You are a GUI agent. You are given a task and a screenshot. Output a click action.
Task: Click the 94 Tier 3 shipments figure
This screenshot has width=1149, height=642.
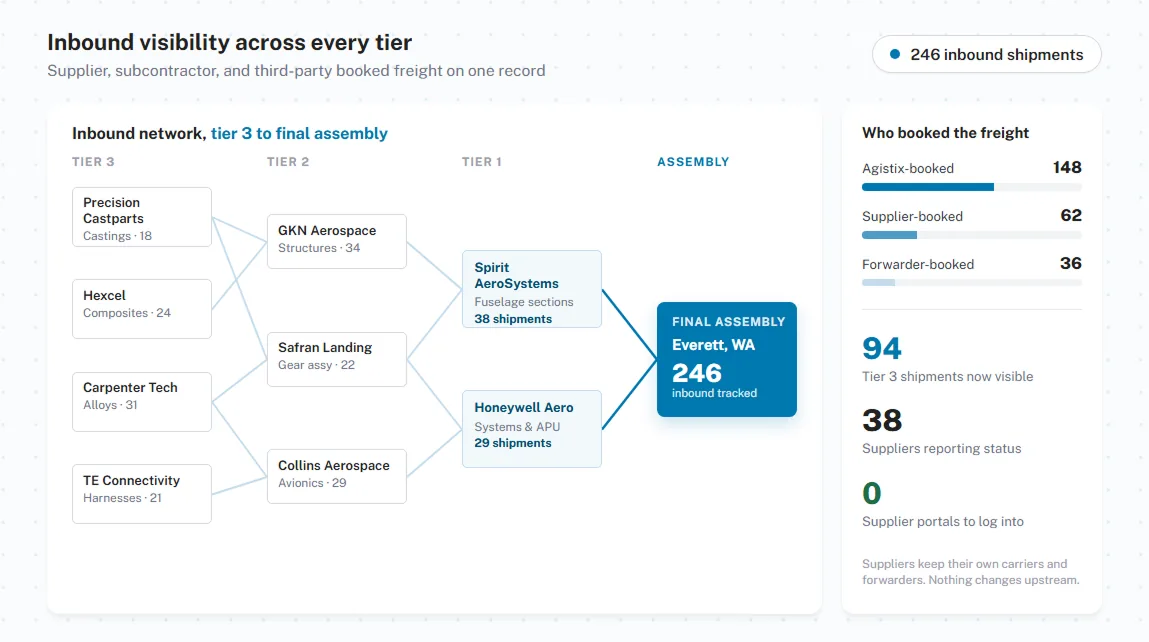coord(882,348)
